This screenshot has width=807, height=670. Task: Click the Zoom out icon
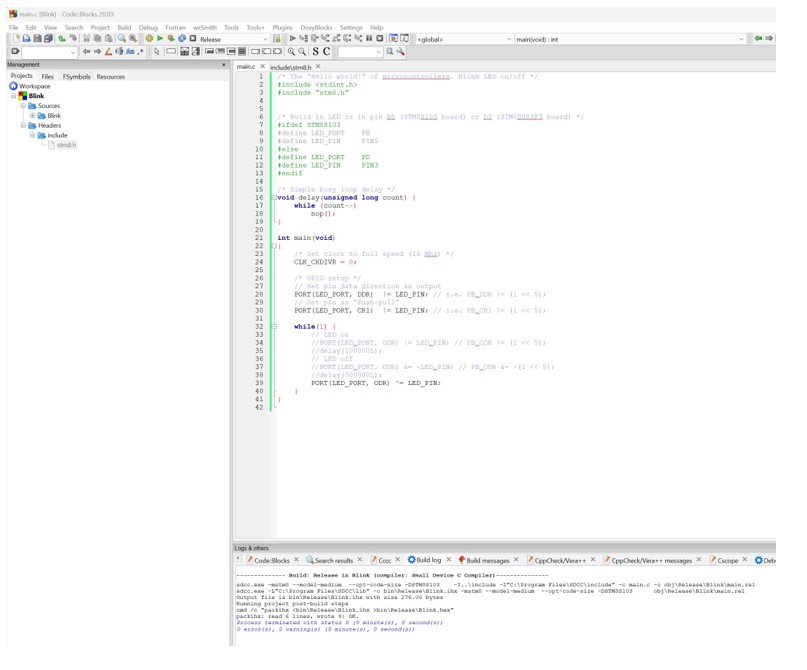[302, 51]
